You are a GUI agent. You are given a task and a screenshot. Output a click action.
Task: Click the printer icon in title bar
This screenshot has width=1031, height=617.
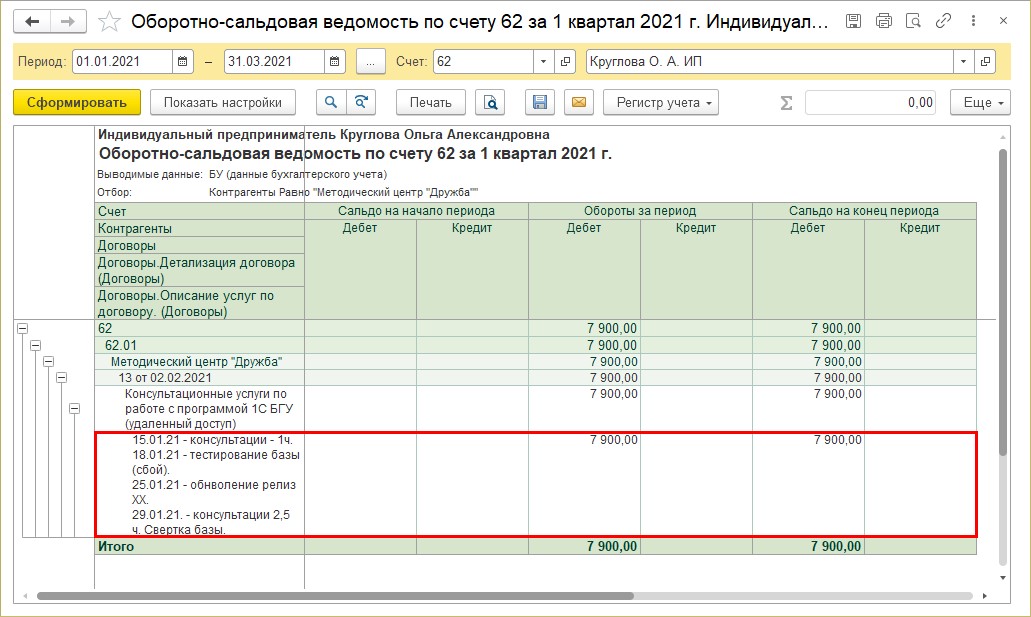click(x=883, y=21)
